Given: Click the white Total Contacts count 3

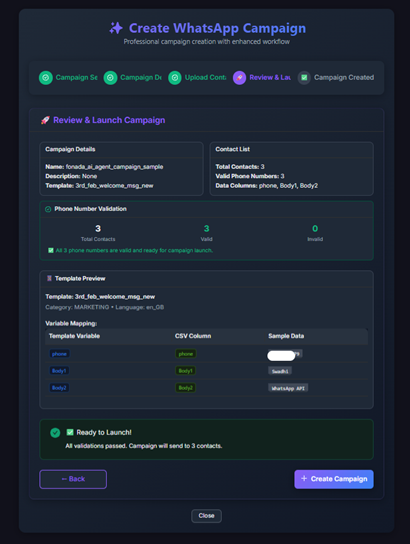Looking at the screenshot, I should pos(98,229).
